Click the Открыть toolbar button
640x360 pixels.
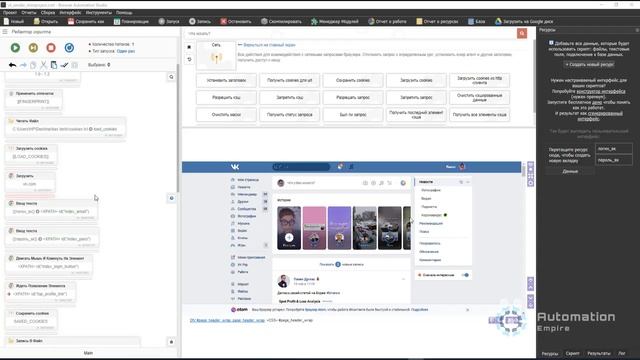46,21
